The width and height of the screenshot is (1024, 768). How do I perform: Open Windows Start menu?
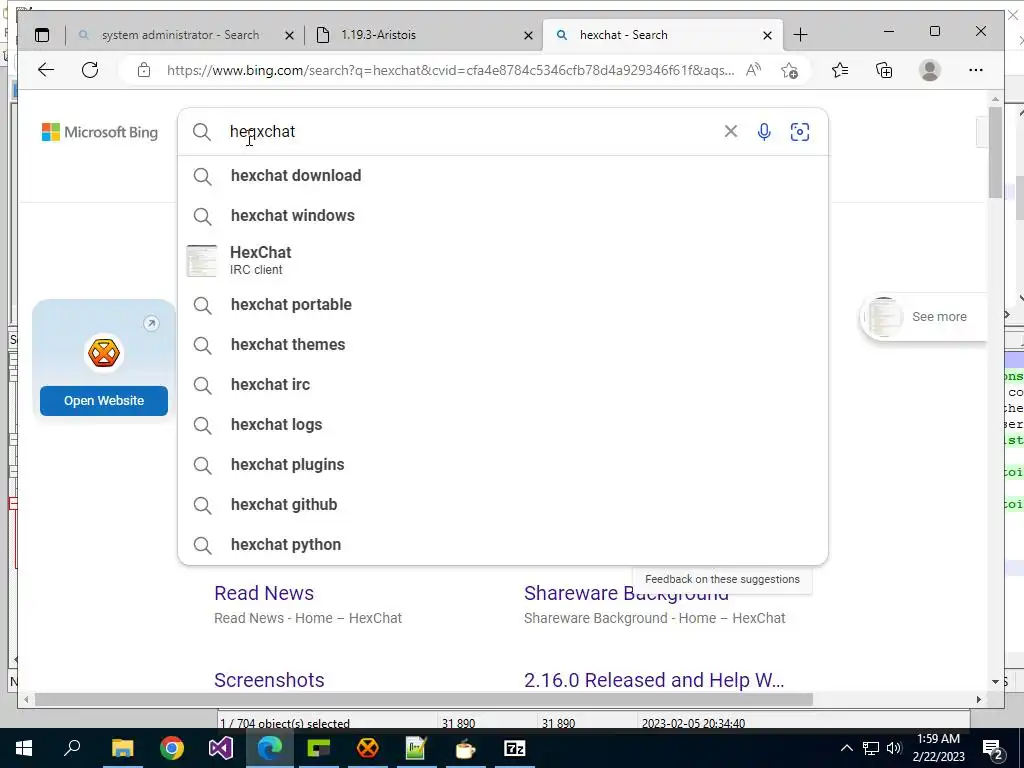click(24, 748)
